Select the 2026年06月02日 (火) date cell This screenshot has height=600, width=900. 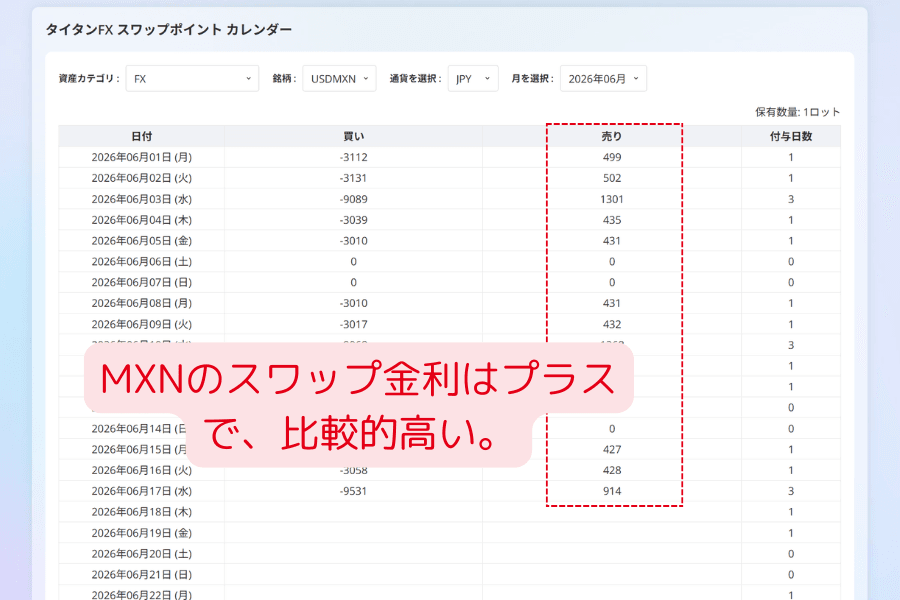(141, 178)
